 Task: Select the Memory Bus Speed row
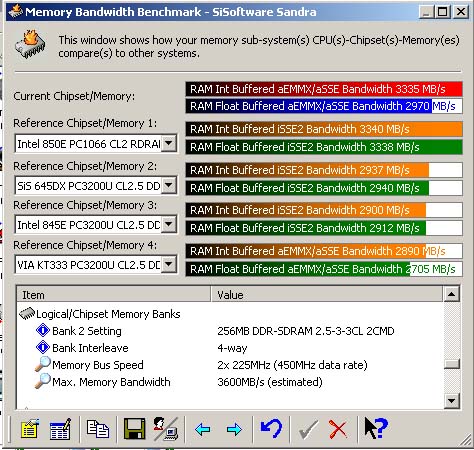coord(230,365)
